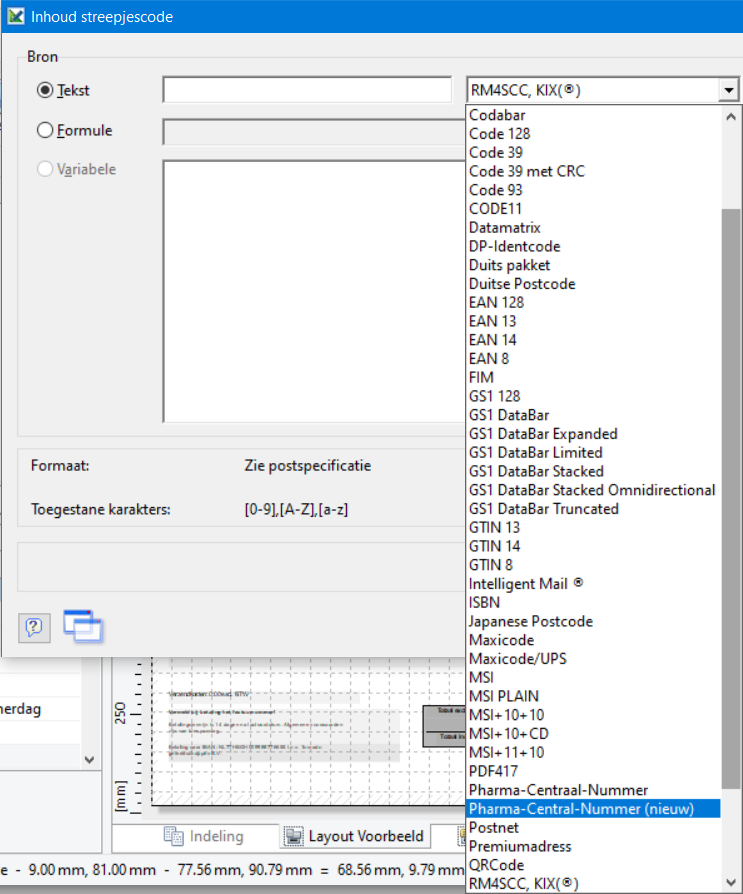
Task: Pick Datamatrix in the barcode type list
Action: pos(504,228)
